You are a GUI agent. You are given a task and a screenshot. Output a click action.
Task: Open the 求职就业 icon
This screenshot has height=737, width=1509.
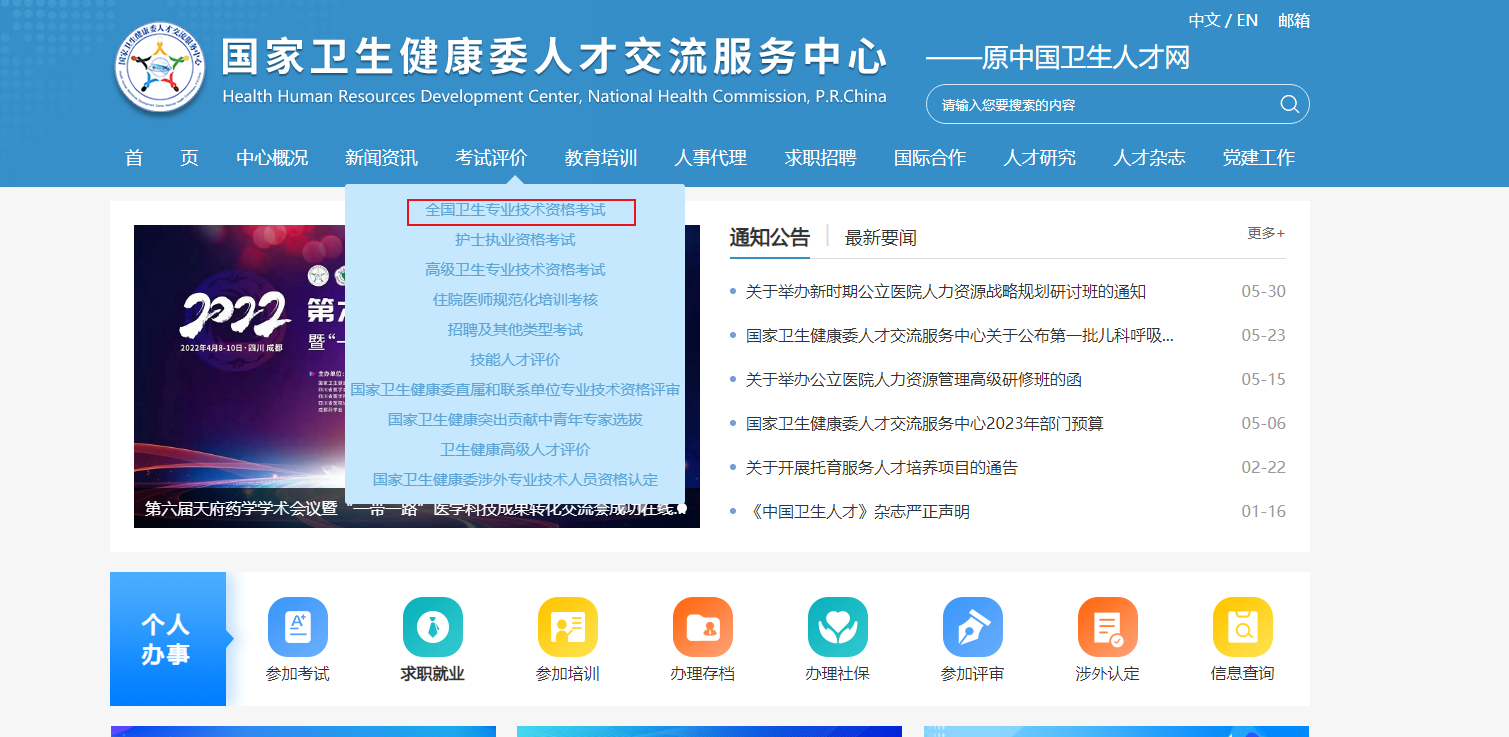[x=432, y=627]
